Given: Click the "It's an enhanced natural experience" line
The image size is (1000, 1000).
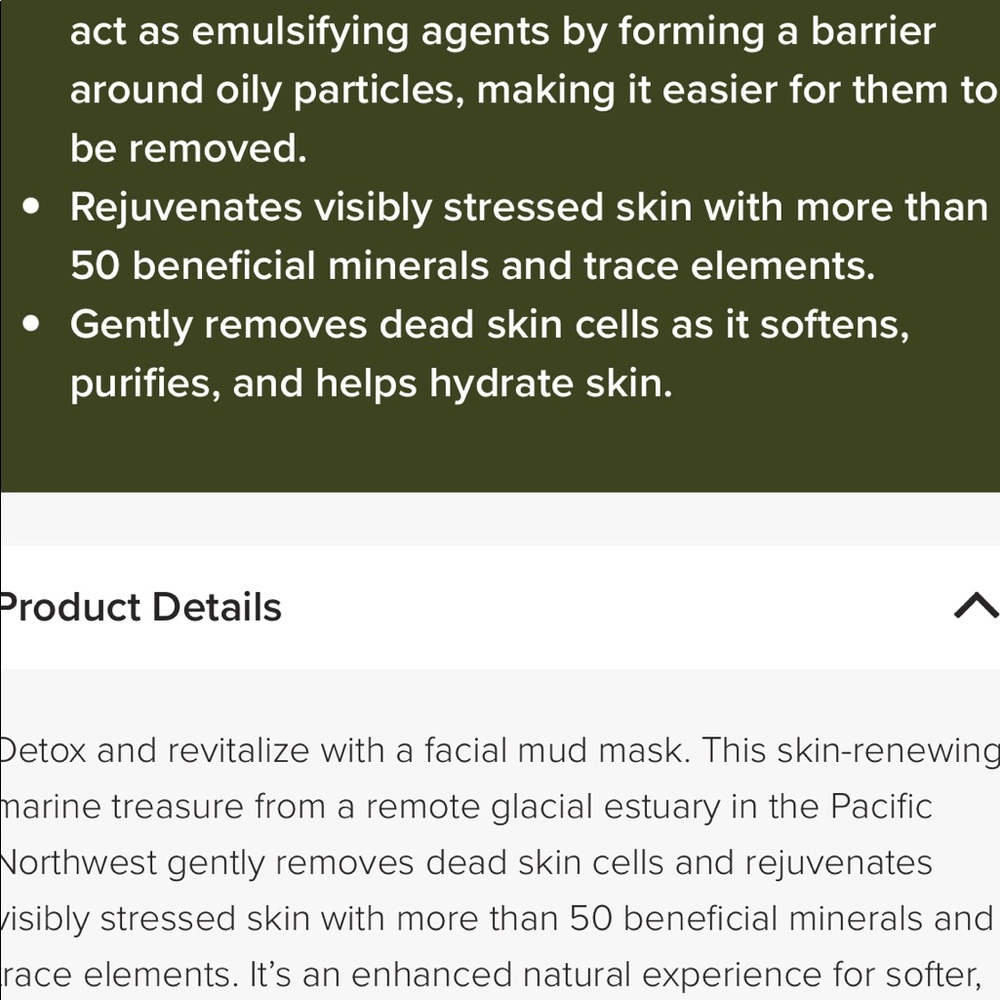Looking at the screenshot, I should [x=640, y=974].
